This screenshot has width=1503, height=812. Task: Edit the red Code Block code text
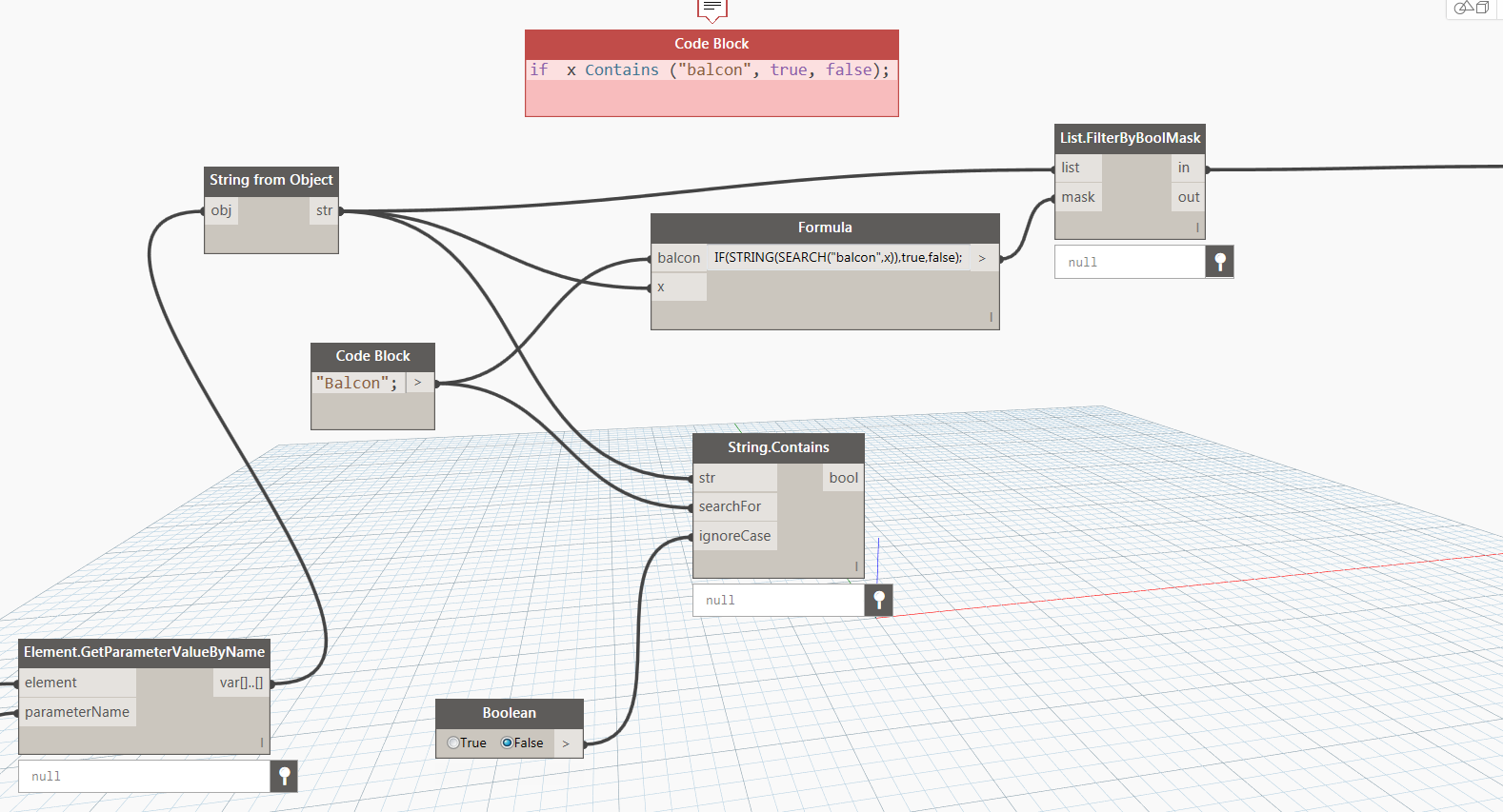710,70
